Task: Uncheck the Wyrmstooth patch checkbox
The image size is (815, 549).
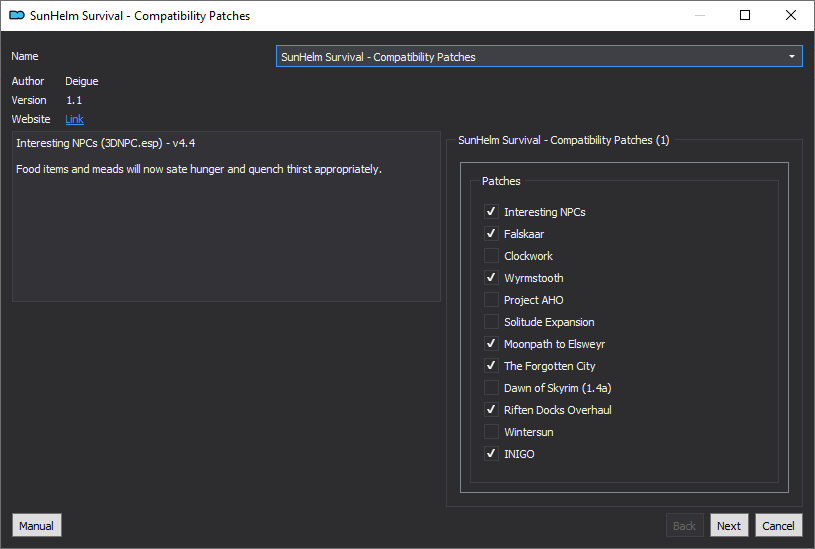Action: click(491, 278)
